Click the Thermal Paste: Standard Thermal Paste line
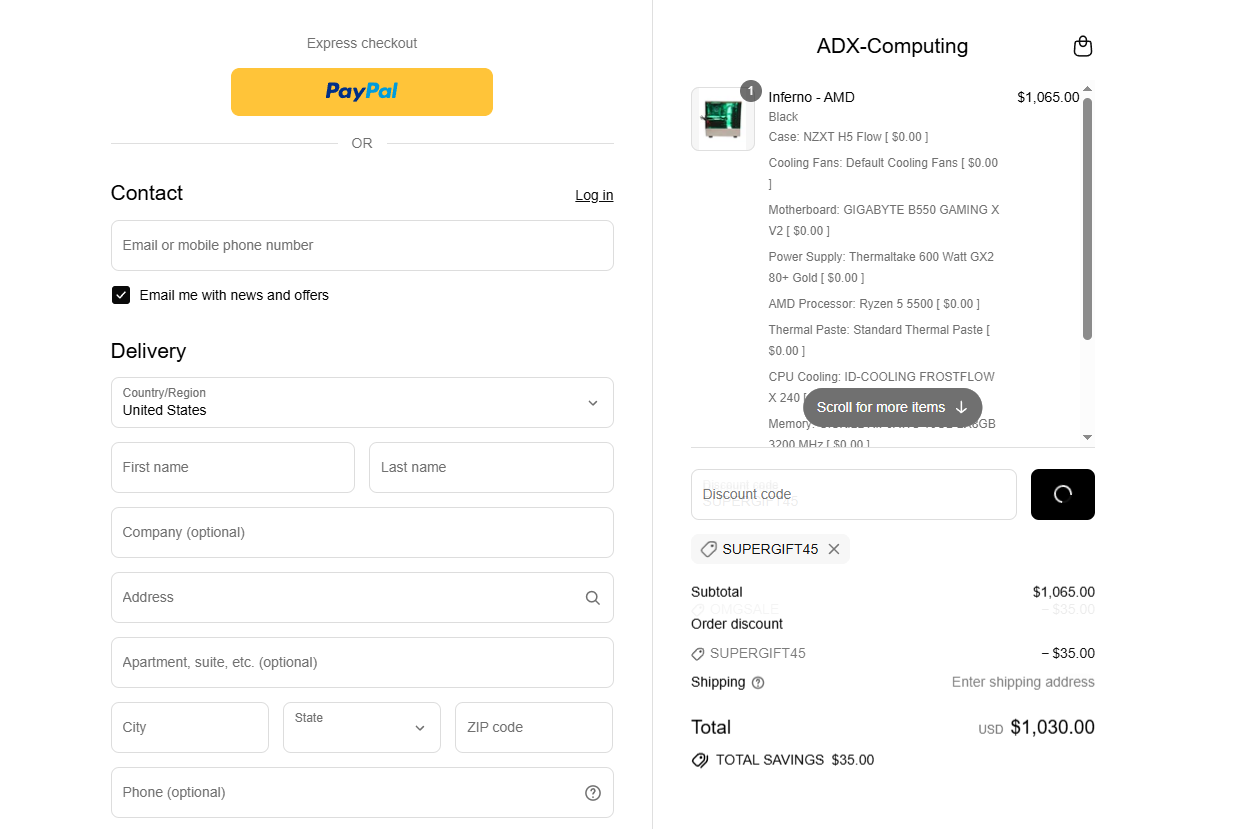Image resolution: width=1238 pixels, height=829 pixels. [879, 340]
